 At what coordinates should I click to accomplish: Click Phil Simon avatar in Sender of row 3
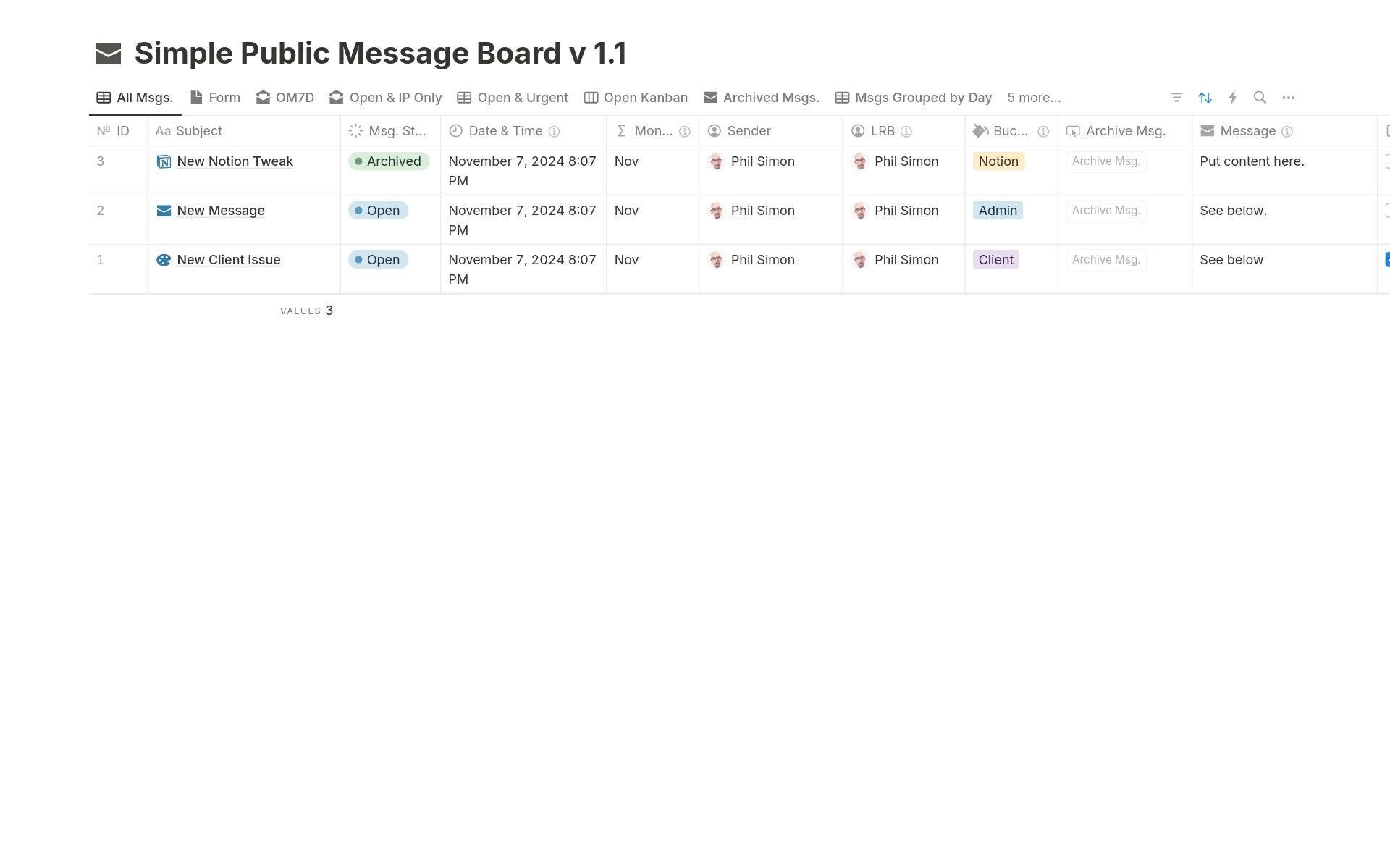716,161
